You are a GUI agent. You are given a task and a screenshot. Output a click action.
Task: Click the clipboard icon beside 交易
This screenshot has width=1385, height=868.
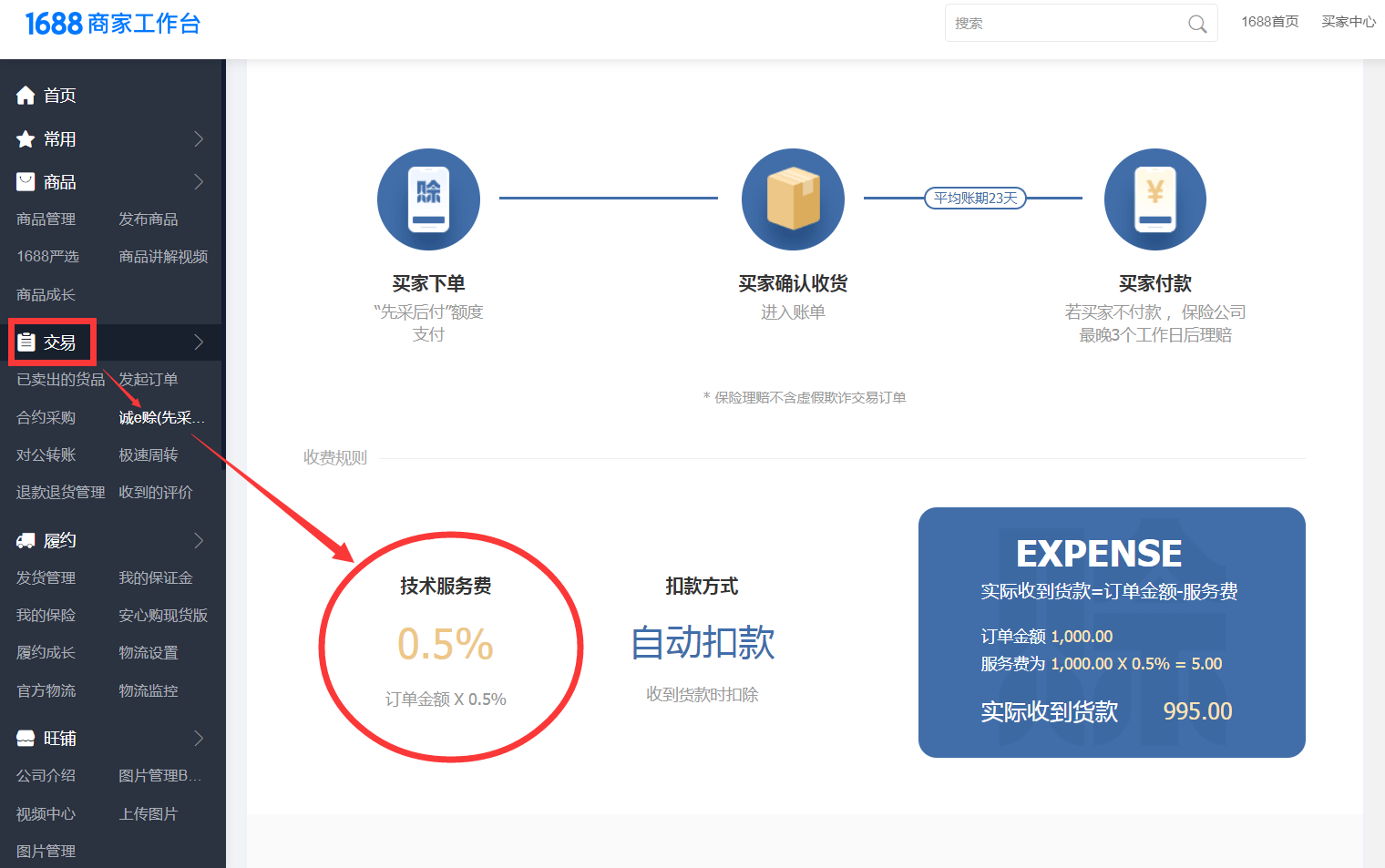(x=26, y=342)
